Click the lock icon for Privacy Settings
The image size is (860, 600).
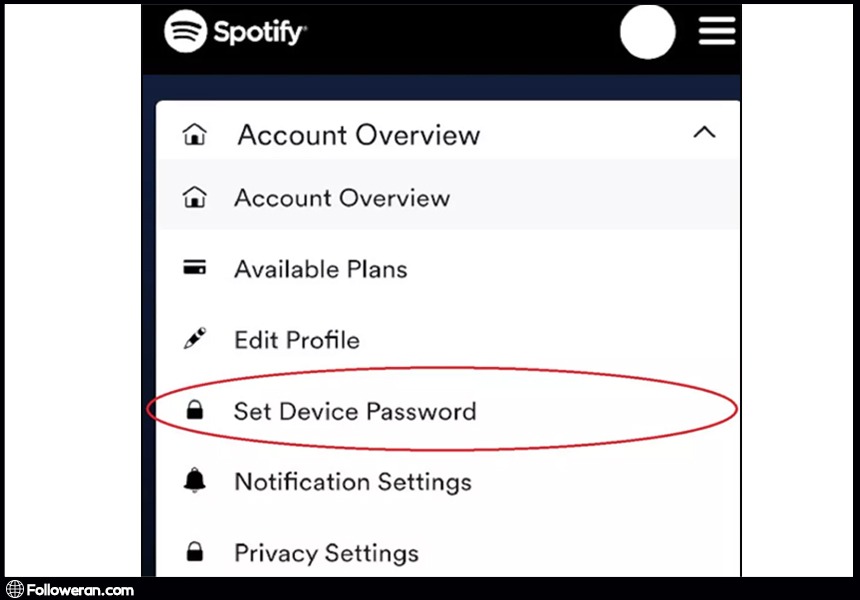tap(195, 552)
